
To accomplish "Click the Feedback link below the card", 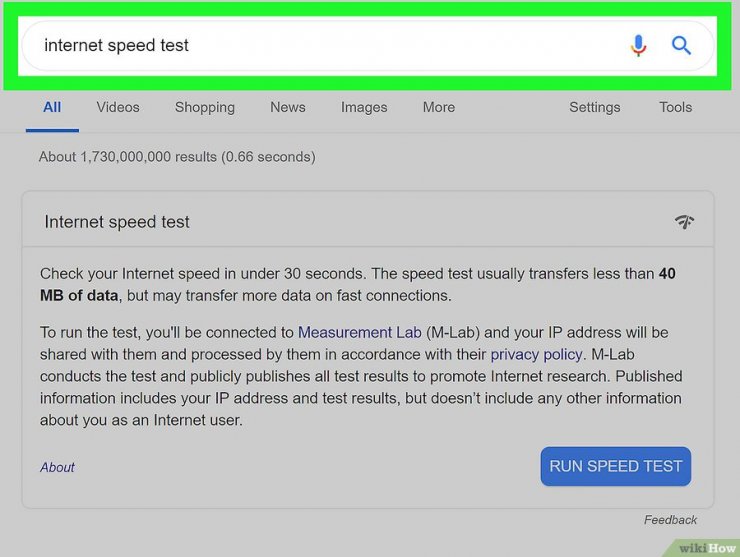I will point(670,520).
